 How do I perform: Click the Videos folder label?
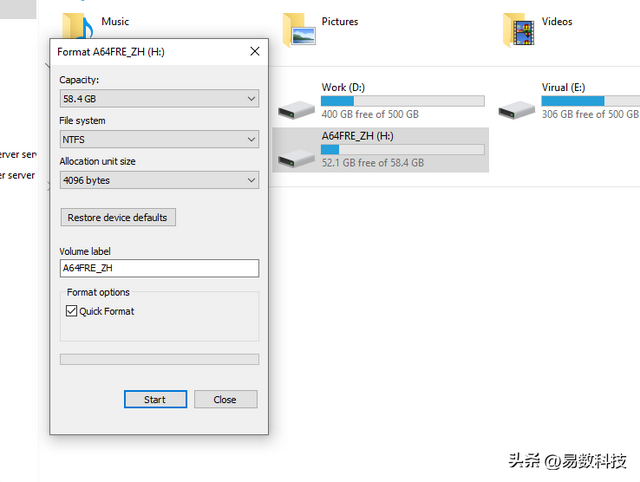pyautogui.click(x=557, y=21)
